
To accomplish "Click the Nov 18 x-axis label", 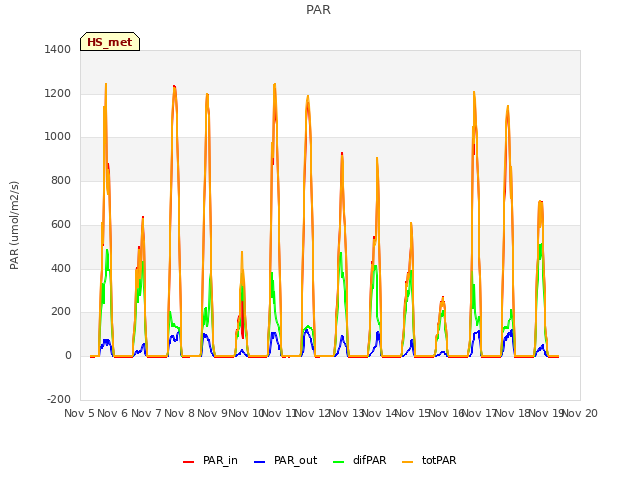I will pos(513,413).
